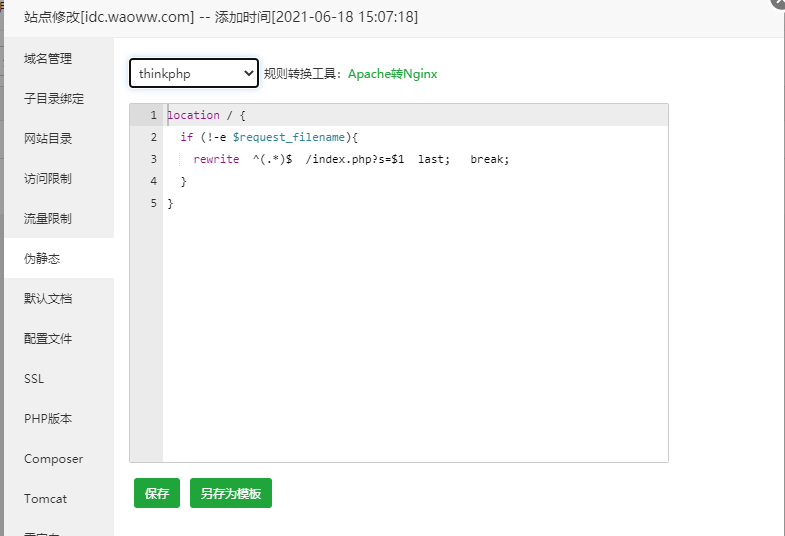Click the 保存 button
The image size is (785, 536).
click(157, 493)
